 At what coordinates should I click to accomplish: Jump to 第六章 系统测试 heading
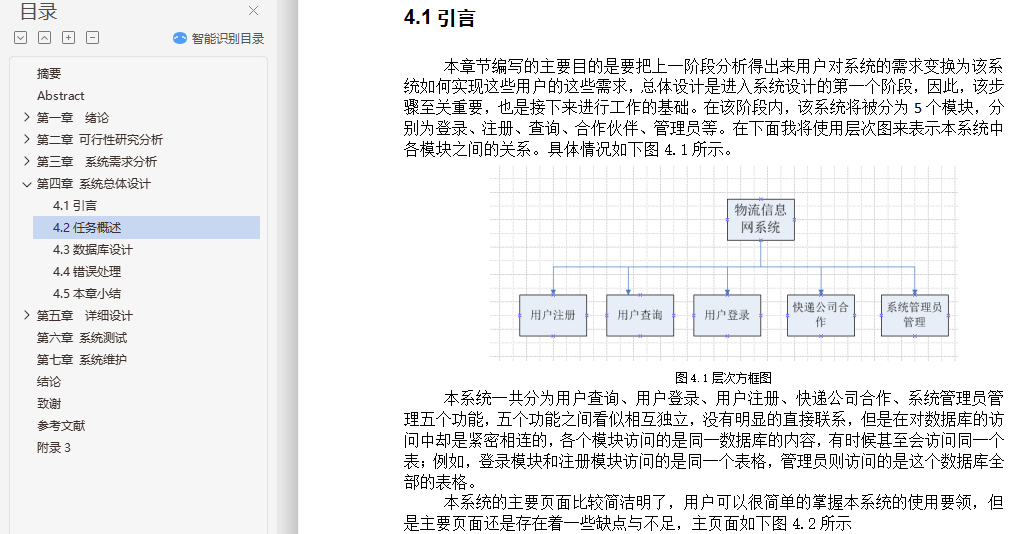[81, 338]
